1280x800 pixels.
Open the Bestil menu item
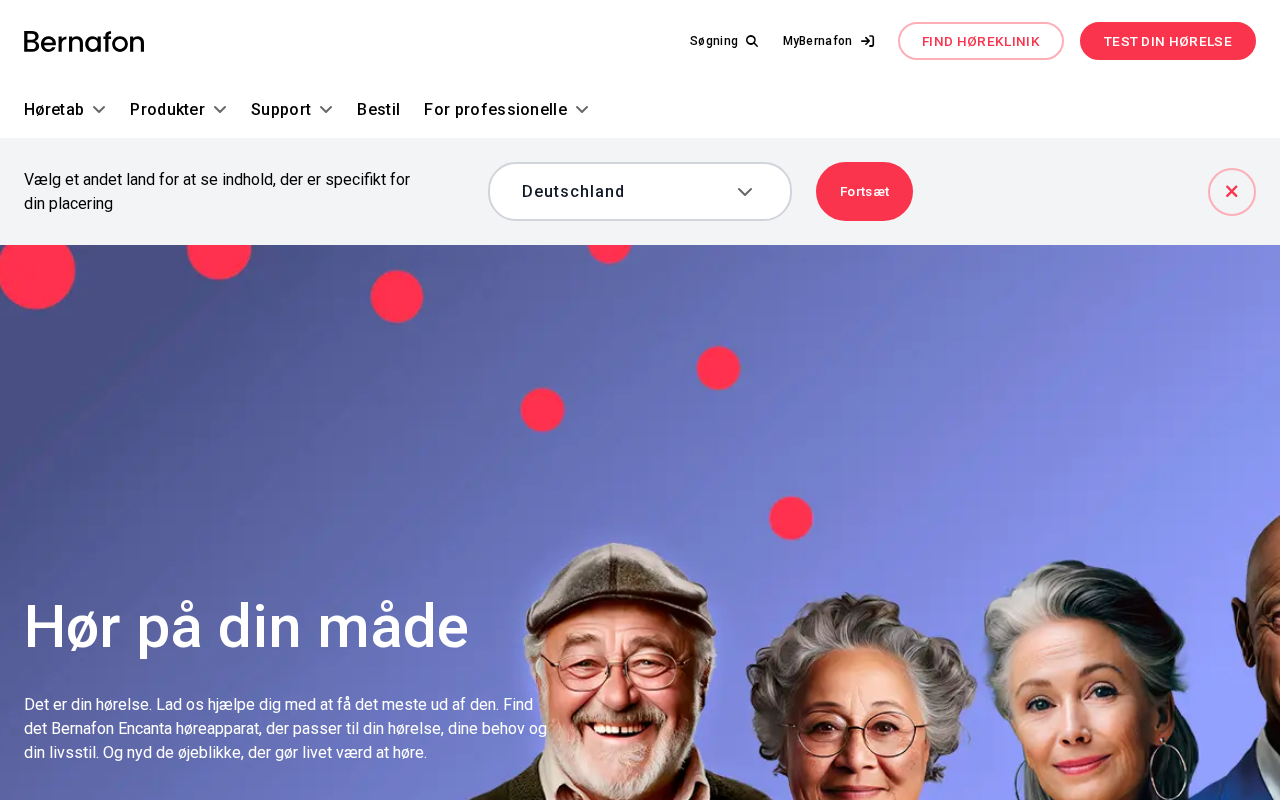[378, 110]
